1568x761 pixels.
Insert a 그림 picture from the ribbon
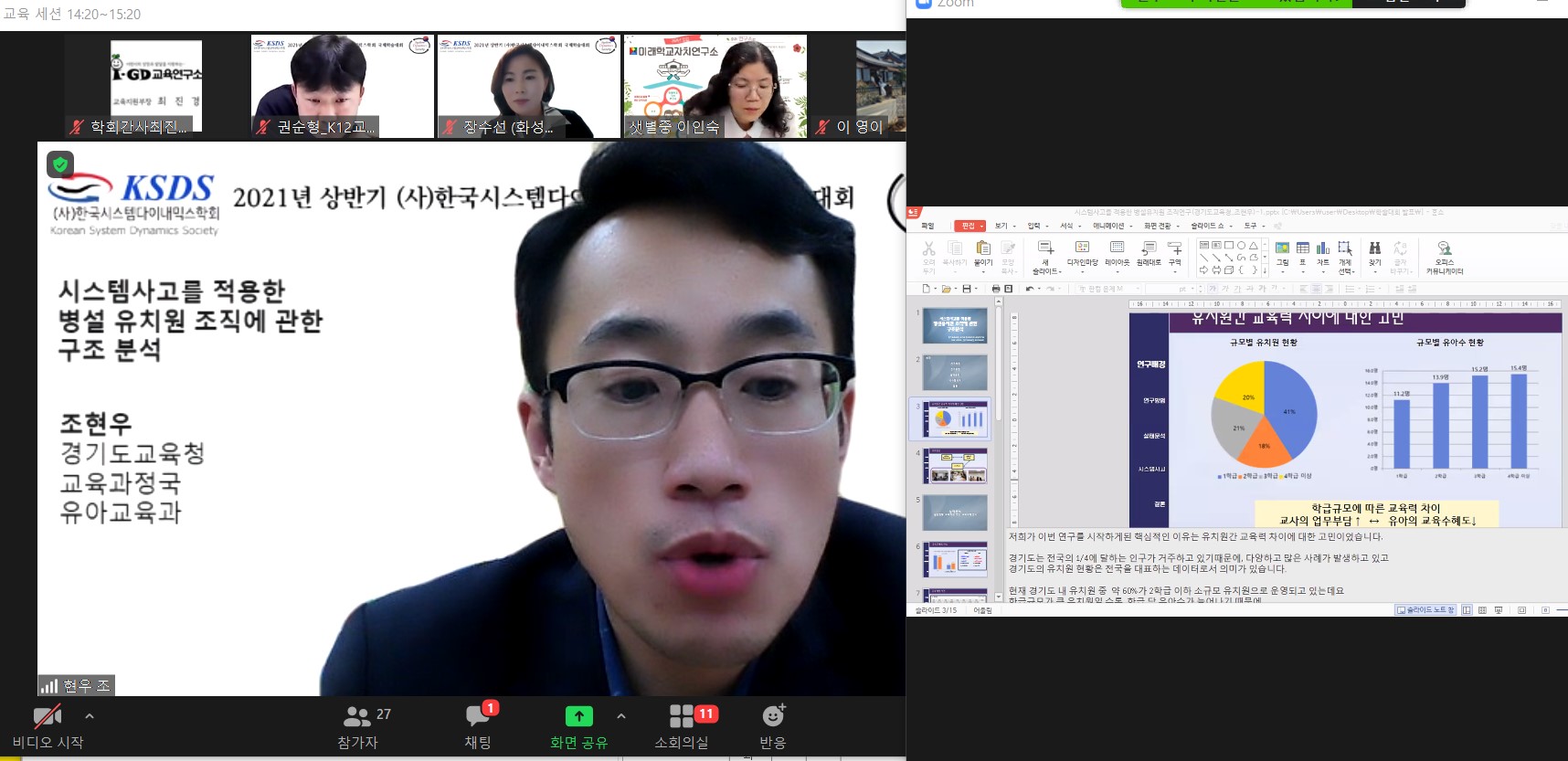1282,252
